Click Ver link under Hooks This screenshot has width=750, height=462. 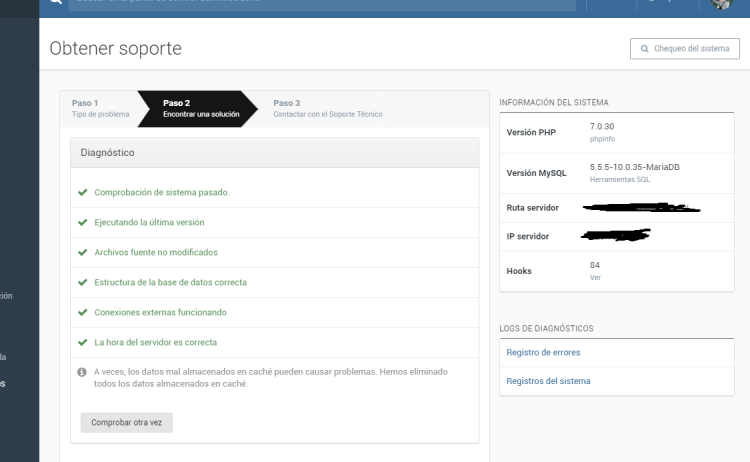[x=595, y=277]
